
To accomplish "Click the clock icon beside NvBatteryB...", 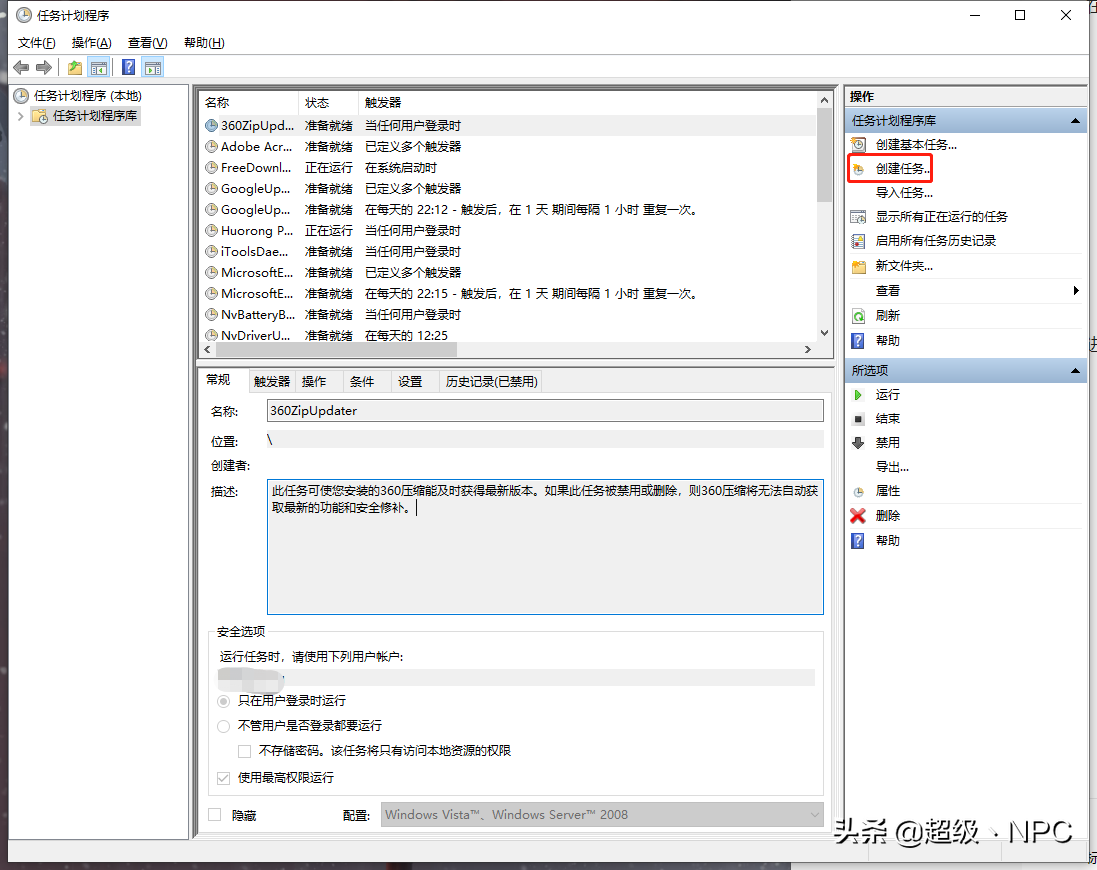I will point(211,315).
